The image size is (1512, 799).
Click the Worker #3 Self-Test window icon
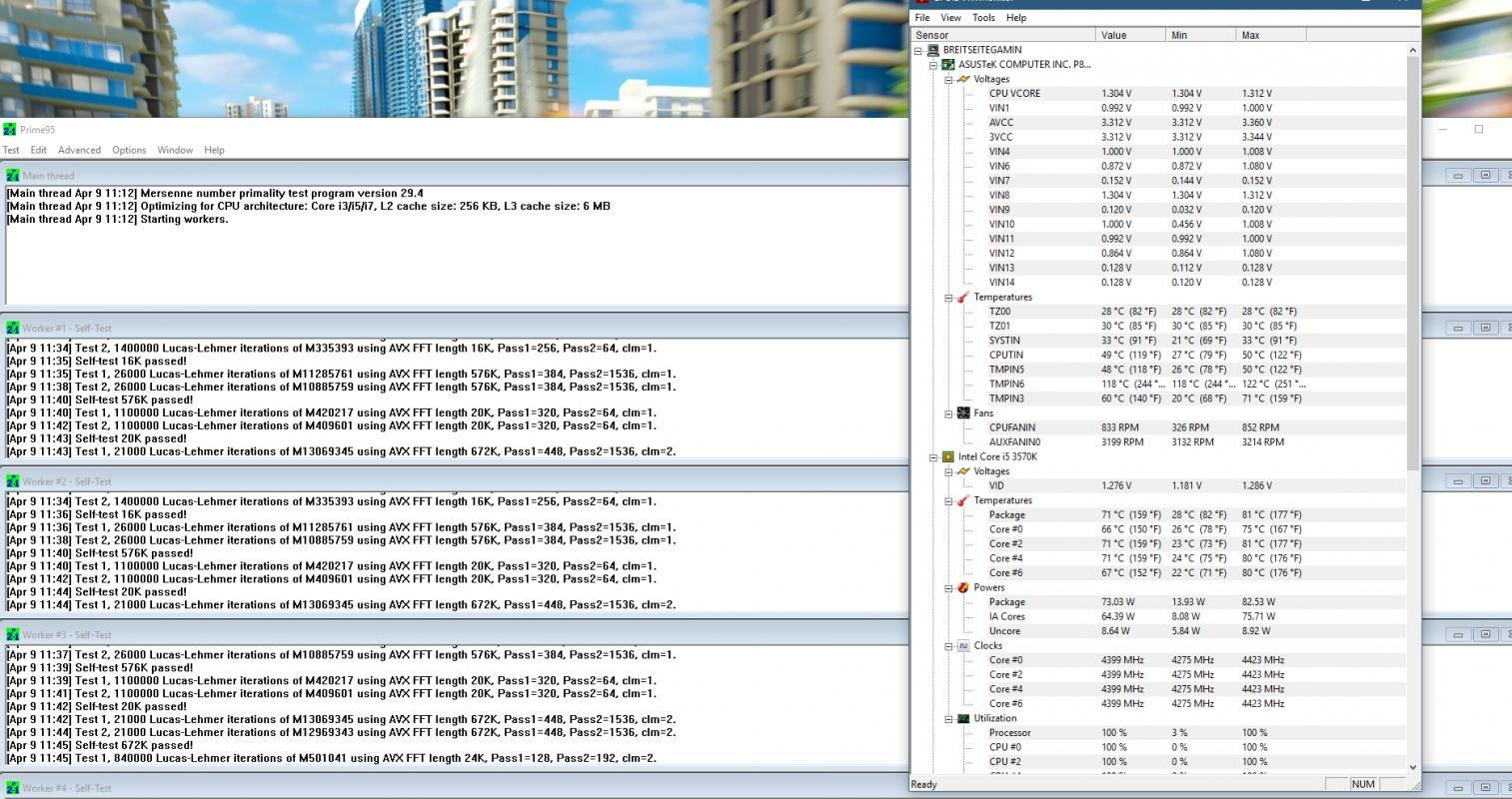tap(12, 634)
